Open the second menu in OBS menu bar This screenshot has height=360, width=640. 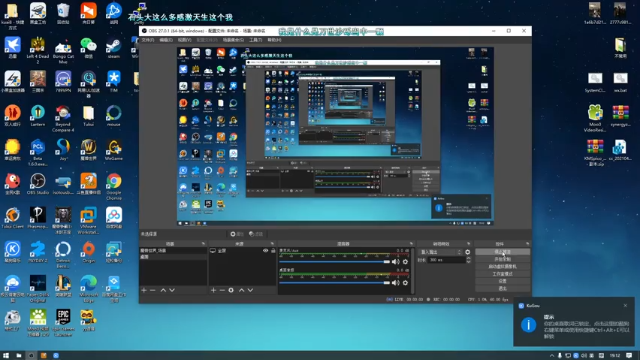tap(166, 40)
